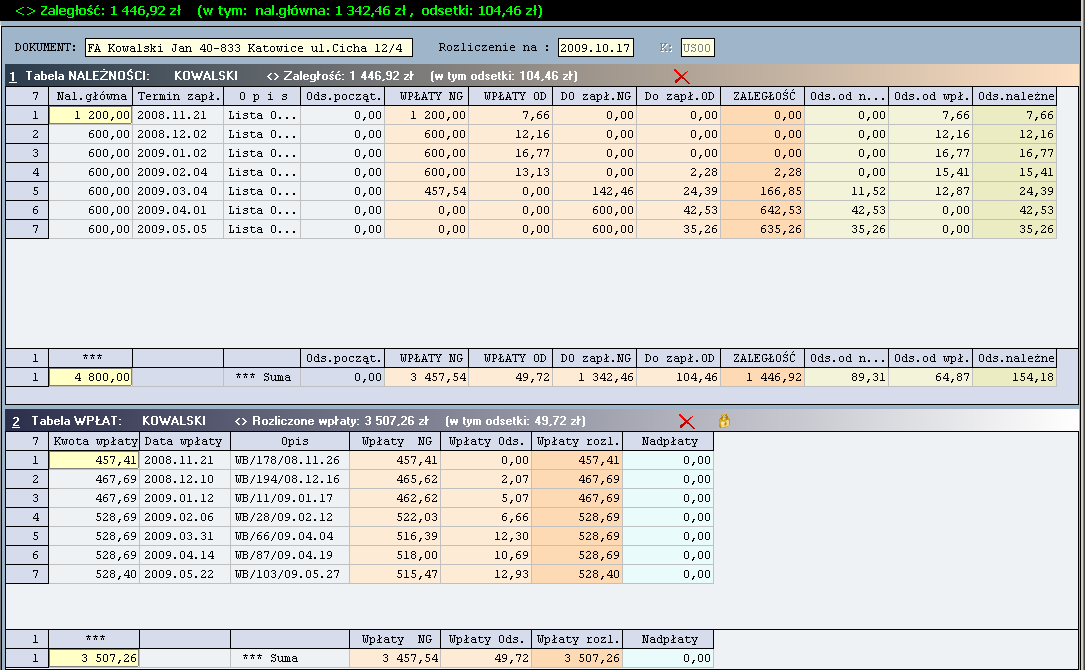Select the date cell '2008.11.21' in Termin zapł.
Image resolution: width=1085 pixels, height=670 pixels.
tap(179, 115)
